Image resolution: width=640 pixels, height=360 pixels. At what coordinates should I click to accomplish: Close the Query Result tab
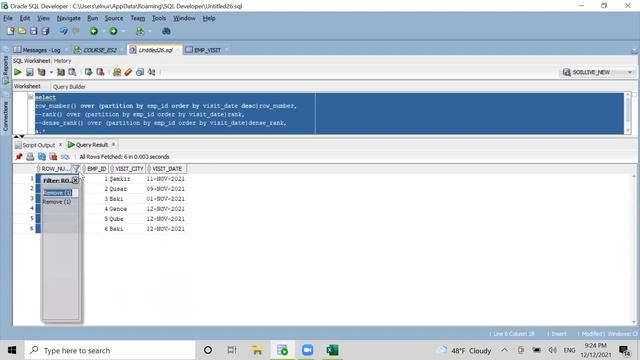[113, 144]
